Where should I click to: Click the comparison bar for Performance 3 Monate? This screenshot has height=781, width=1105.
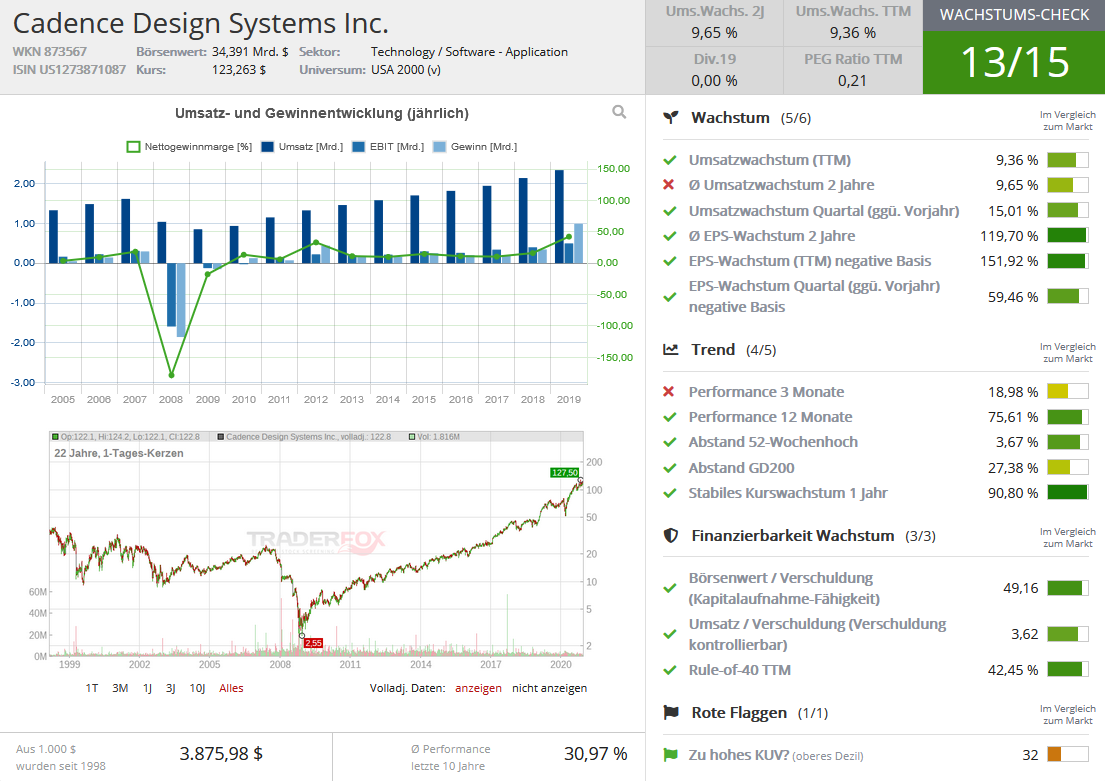1068,391
